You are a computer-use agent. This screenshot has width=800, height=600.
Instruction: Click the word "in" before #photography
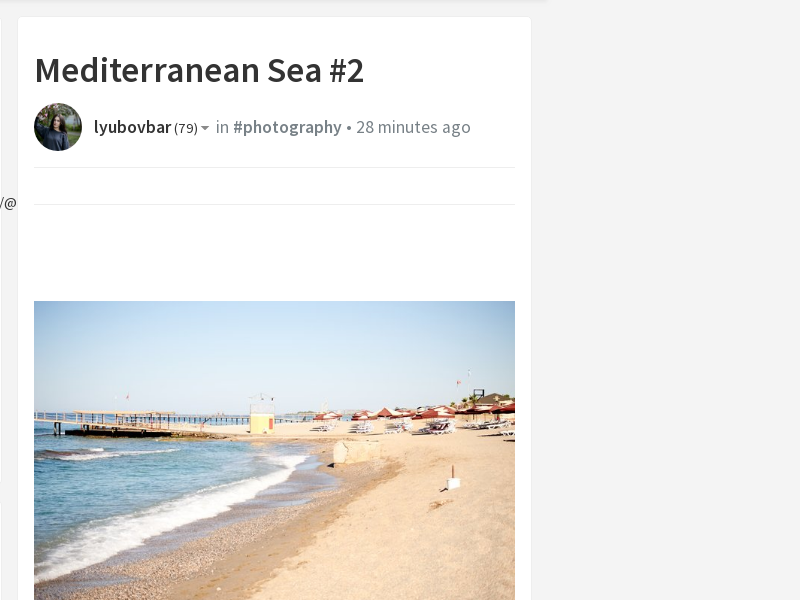pyautogui.click(x=222, y=127)
